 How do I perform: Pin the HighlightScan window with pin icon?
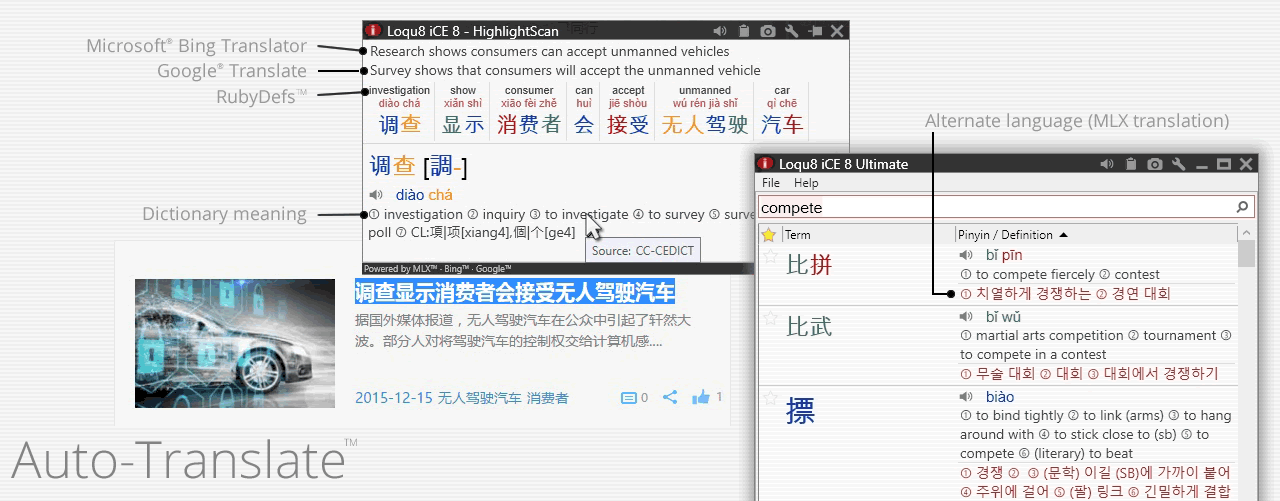(x=815, y=31)
